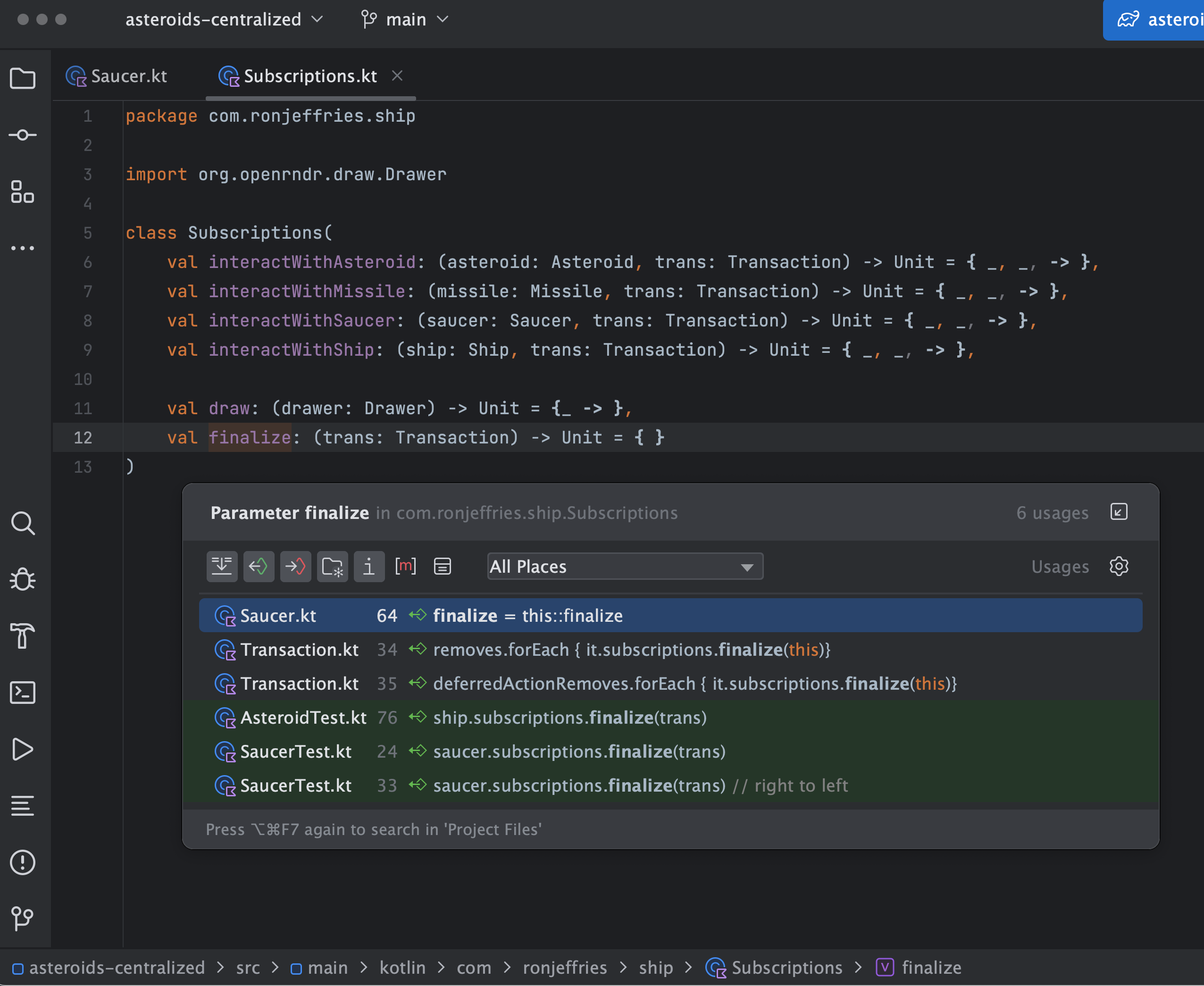The width and height of the screenshot is (1204, 986).
Task: Click the ship breadcrumb
Action: (x=656, y=967)
